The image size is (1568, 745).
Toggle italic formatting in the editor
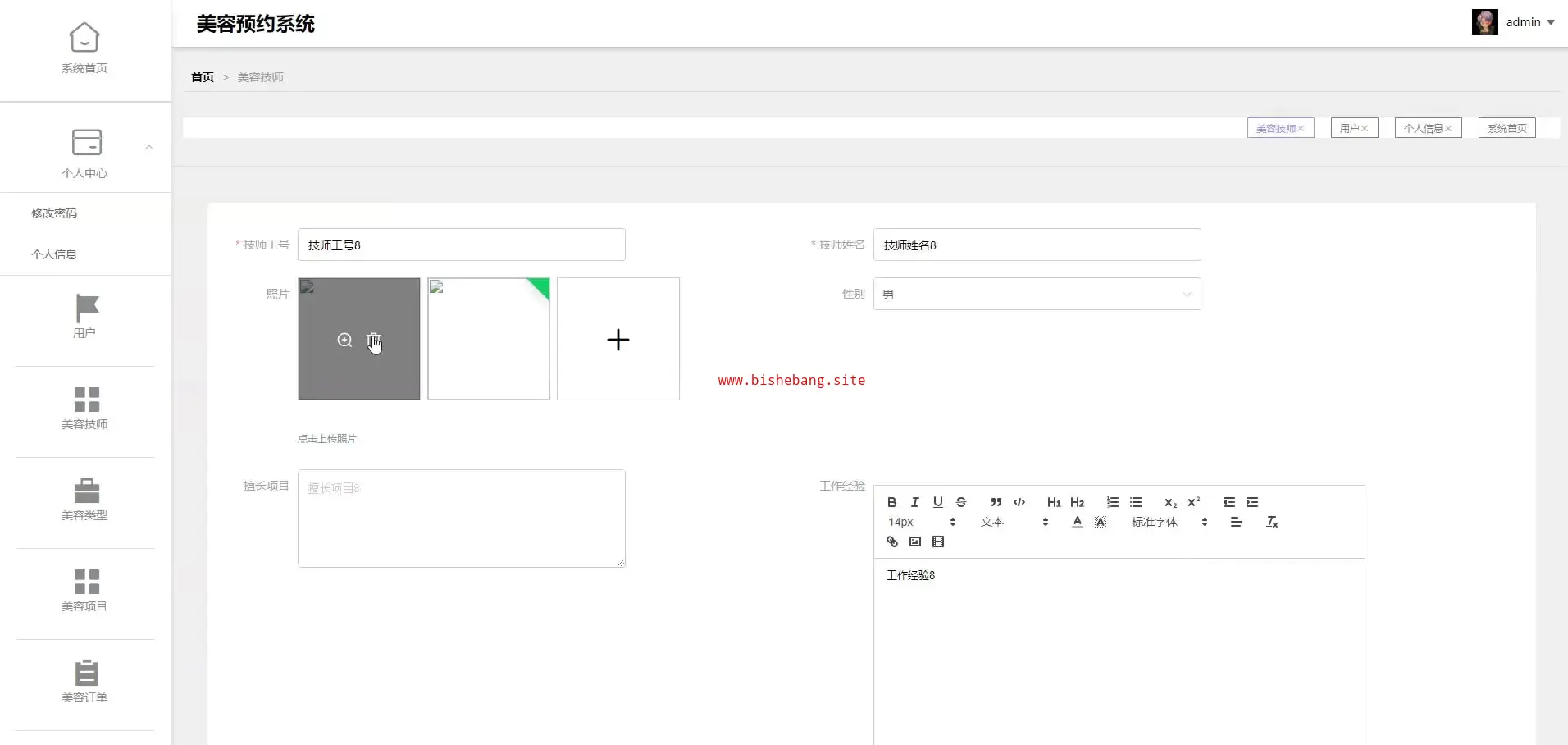click(x=915, y=502)
